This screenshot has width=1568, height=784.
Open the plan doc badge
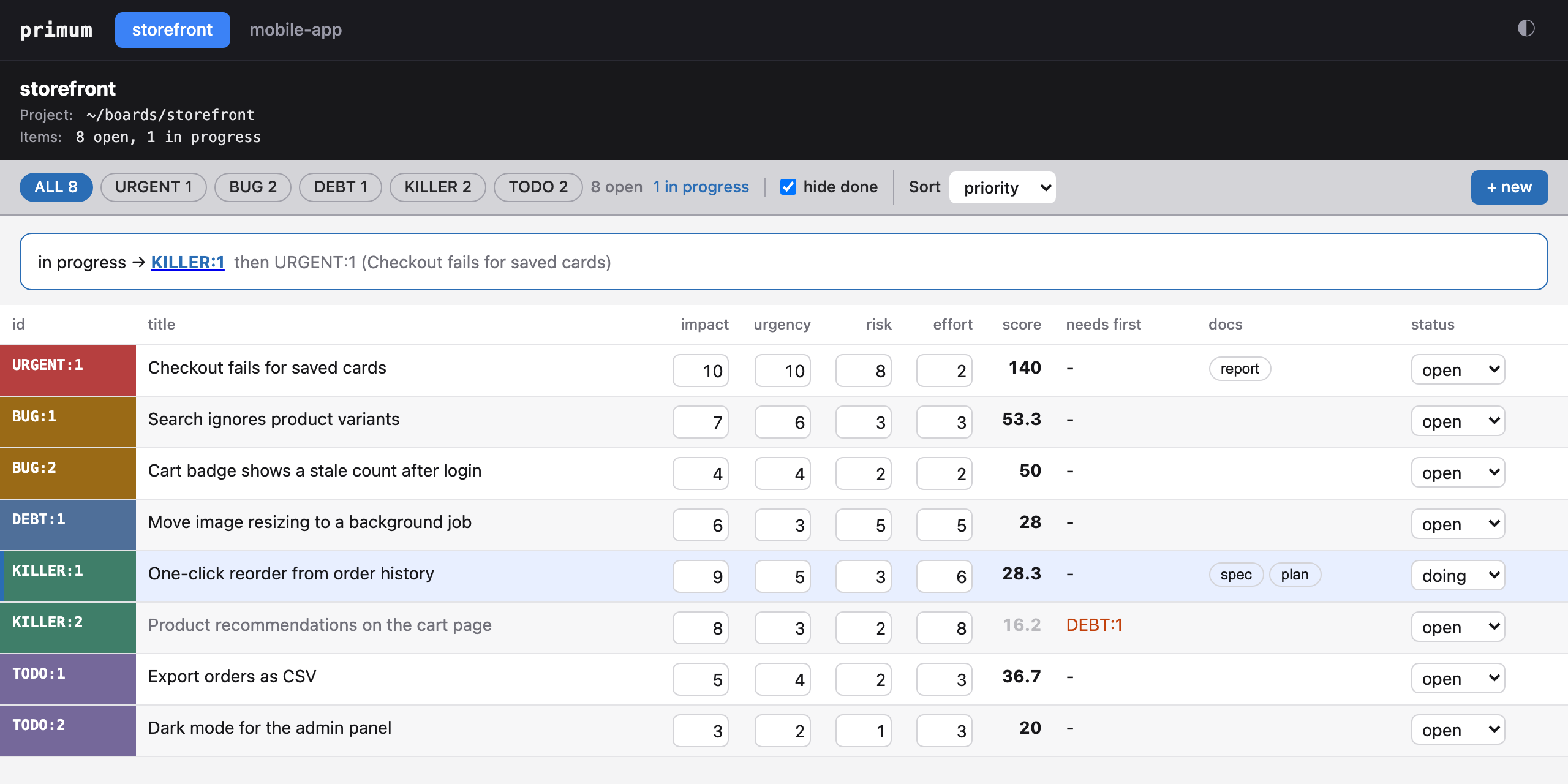coord(1295,575)
